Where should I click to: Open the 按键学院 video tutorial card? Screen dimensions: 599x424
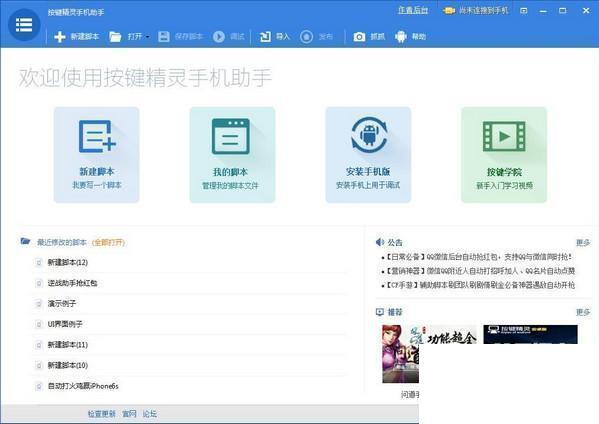[504, 155]
